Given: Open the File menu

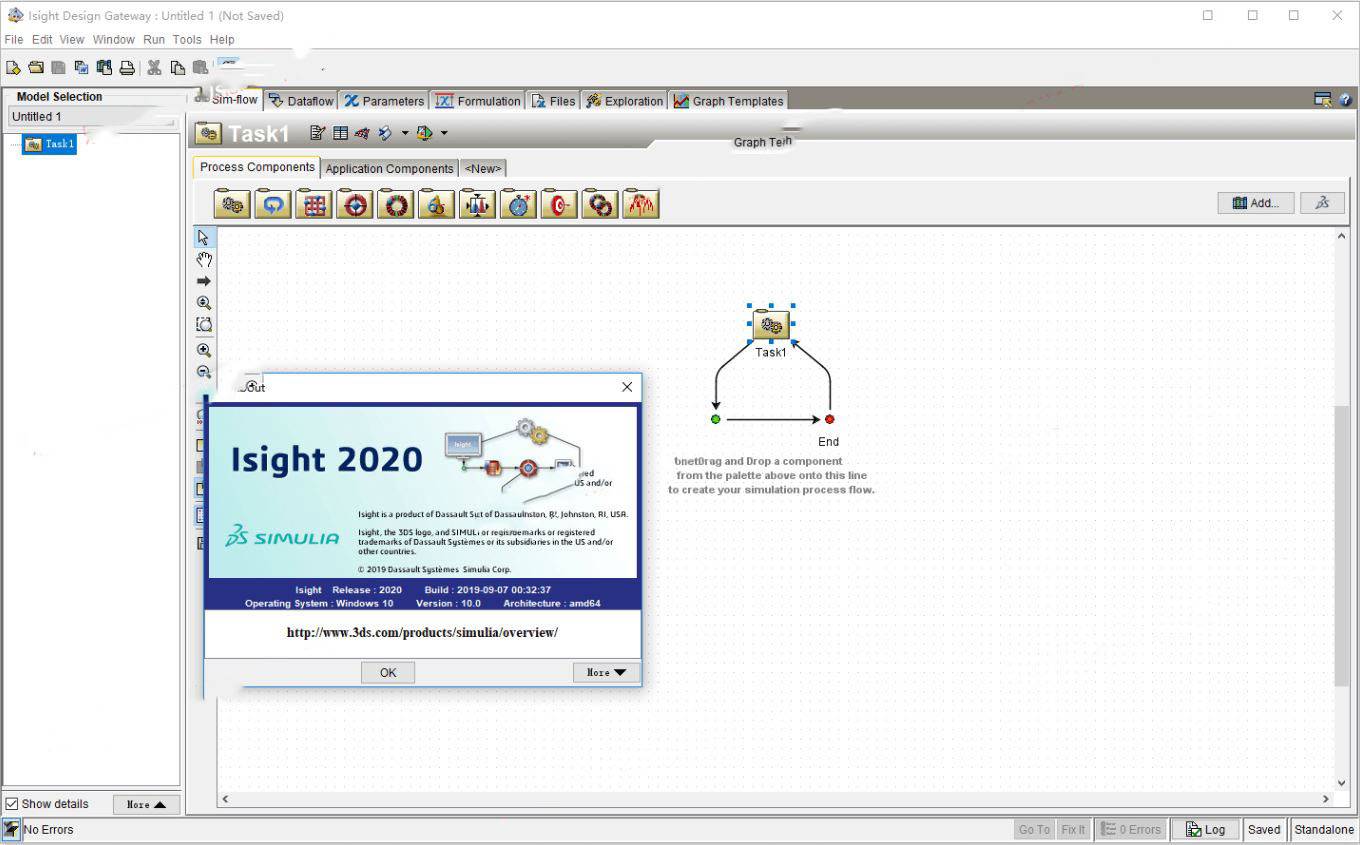Looking at the screenshot, I should [x=14, y=39].
